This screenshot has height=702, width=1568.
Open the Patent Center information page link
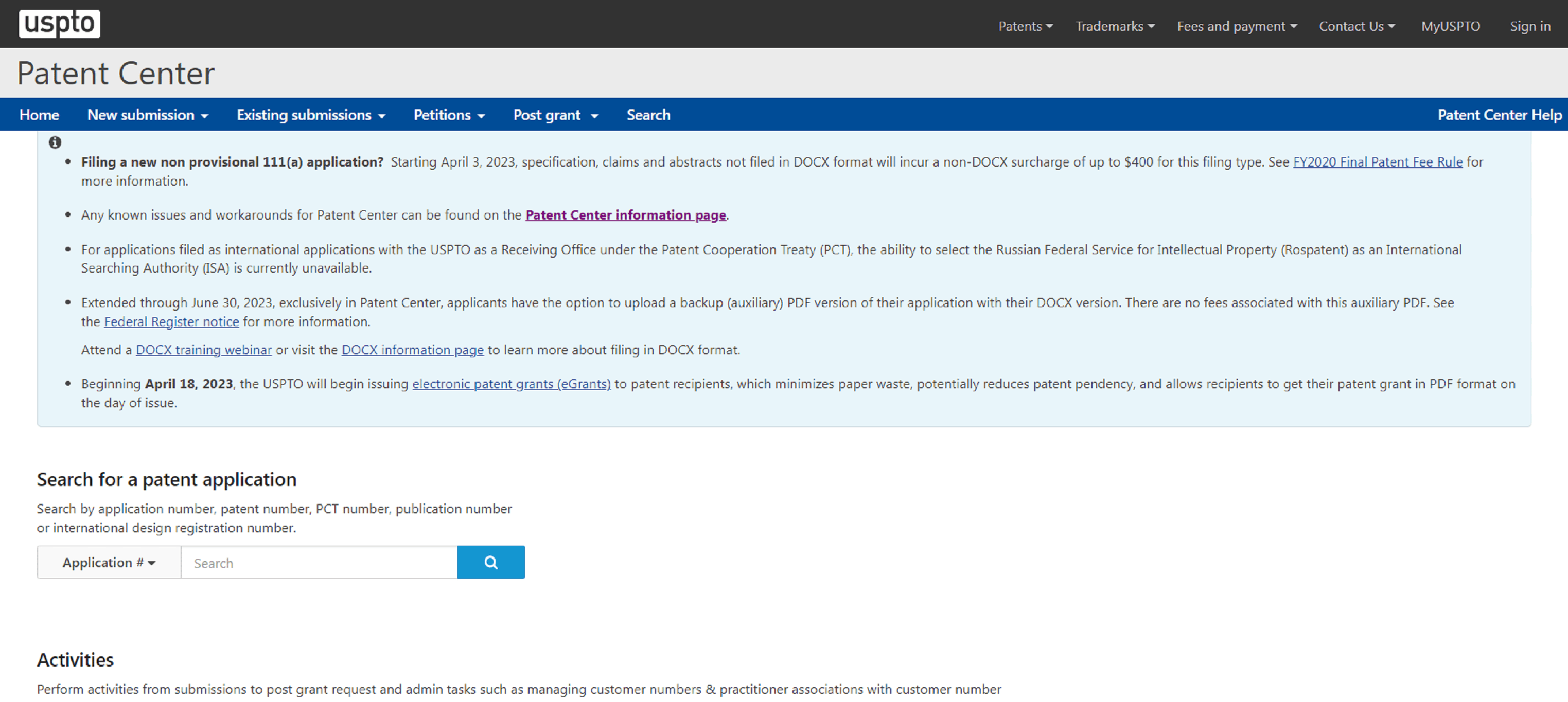click(x=626, y=215)
